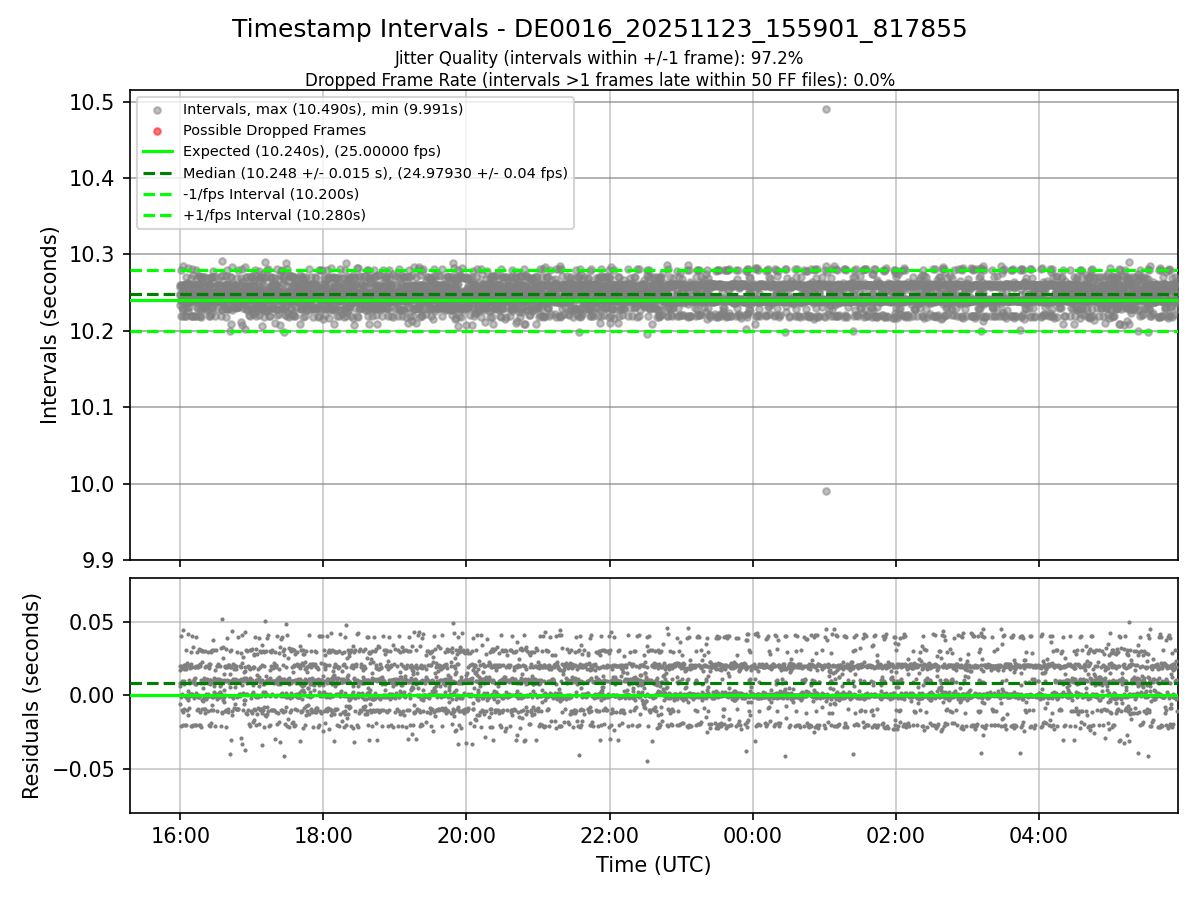
Task: Click the "Residuals (seconds)" y-axis label
Action: [x=32, y=696]
